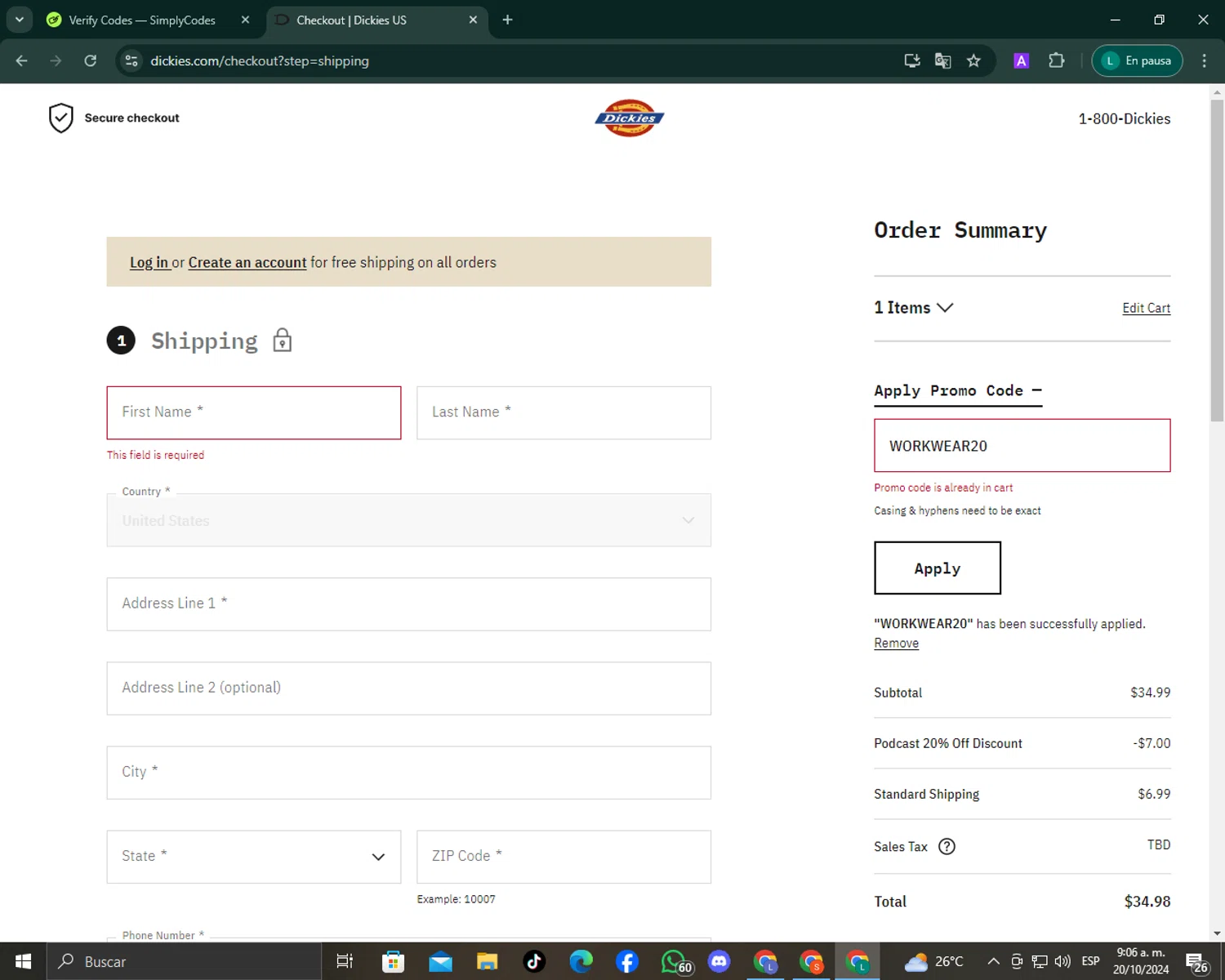Viewport: 1225px width, 980px height.
Task: Click the Edit Cart link
Action: coord(1146,308)
